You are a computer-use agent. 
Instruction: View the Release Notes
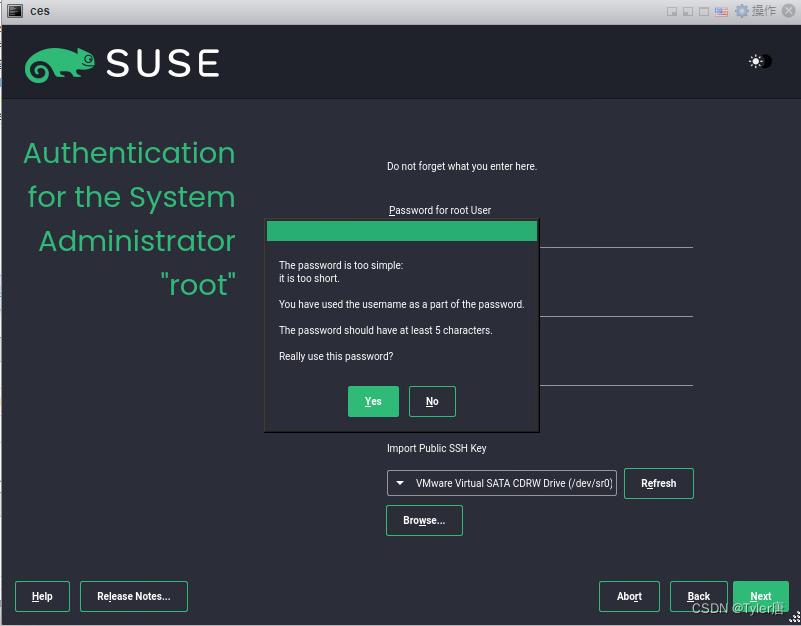pyautogui.click(x=133, y=596)
